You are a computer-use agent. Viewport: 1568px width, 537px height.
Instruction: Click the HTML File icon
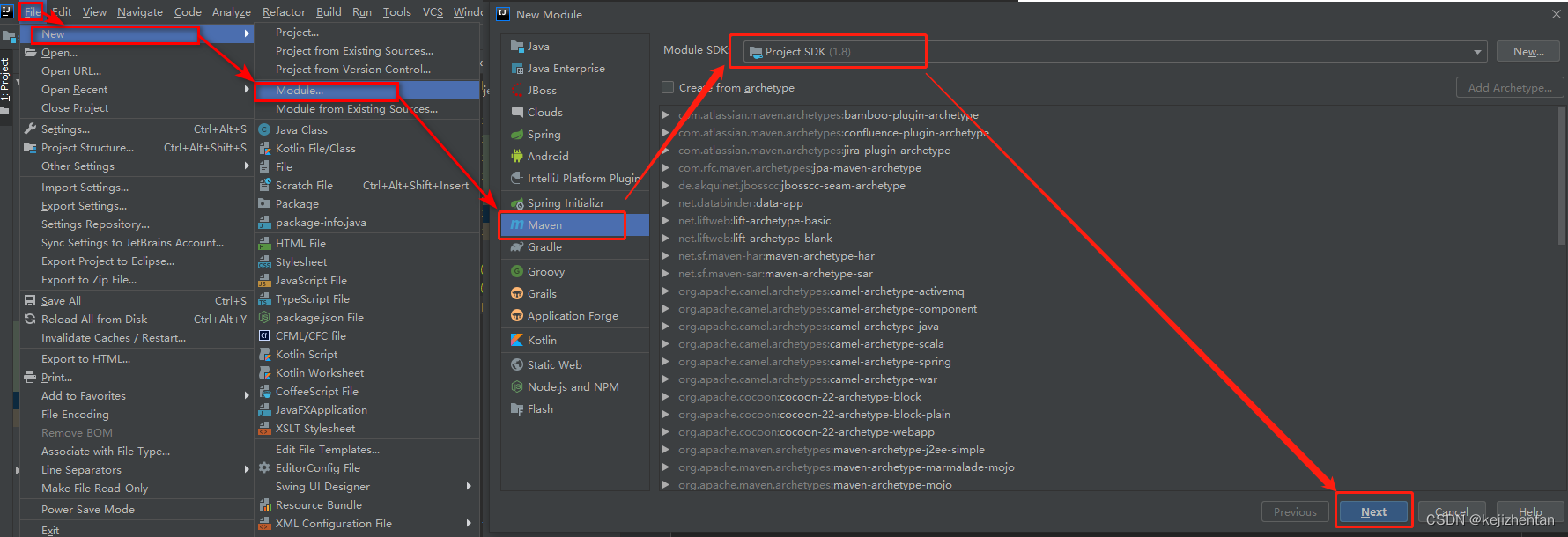264,243
